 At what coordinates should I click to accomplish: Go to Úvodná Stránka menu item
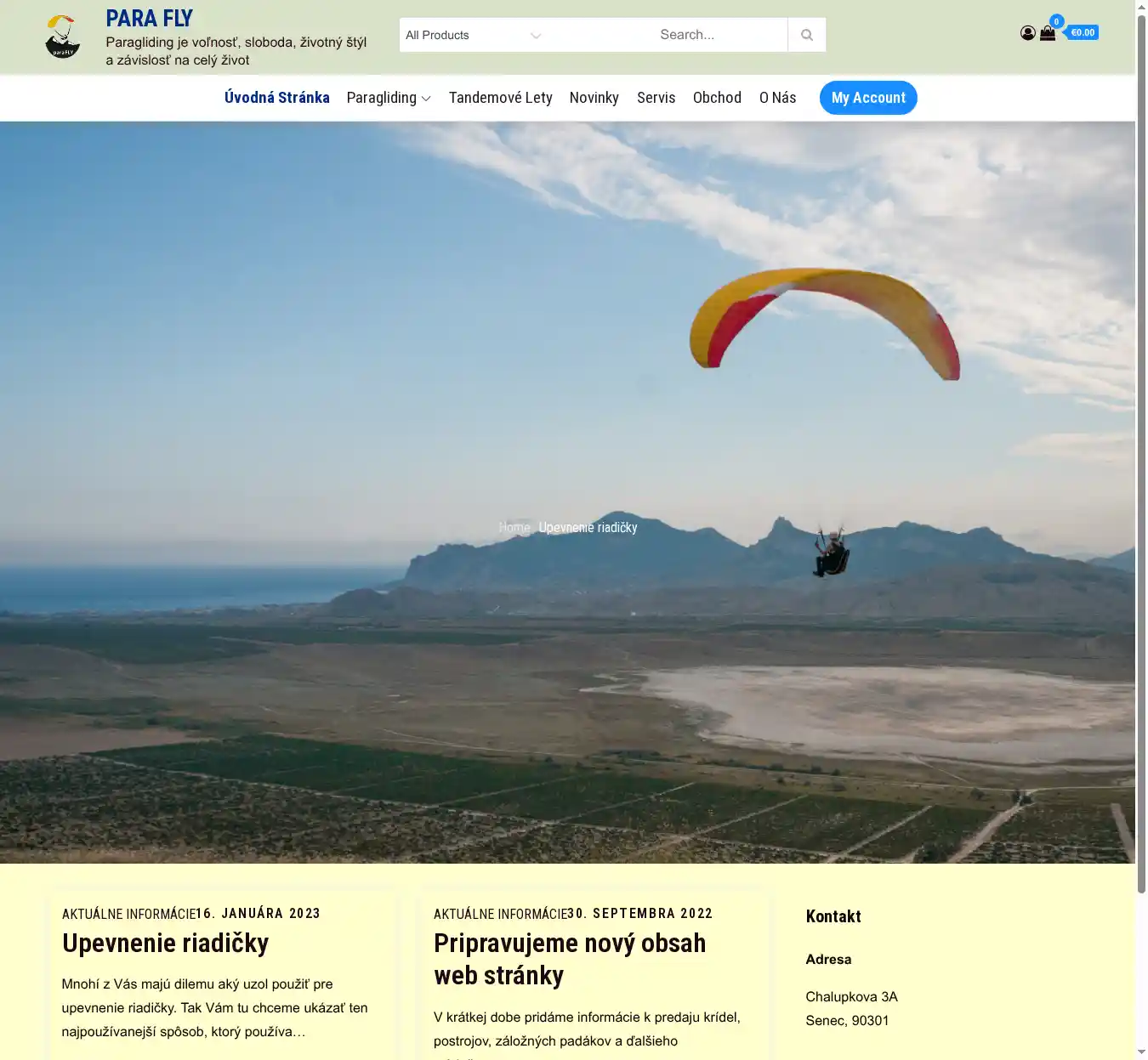276,98
